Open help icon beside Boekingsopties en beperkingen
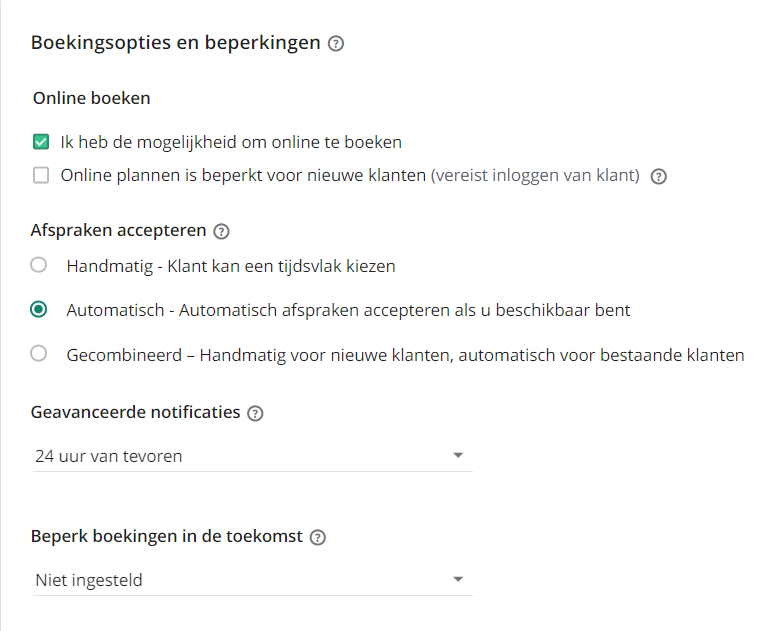Image resolution: width=766 pixels, height=631 pixels. pos(336,44)
